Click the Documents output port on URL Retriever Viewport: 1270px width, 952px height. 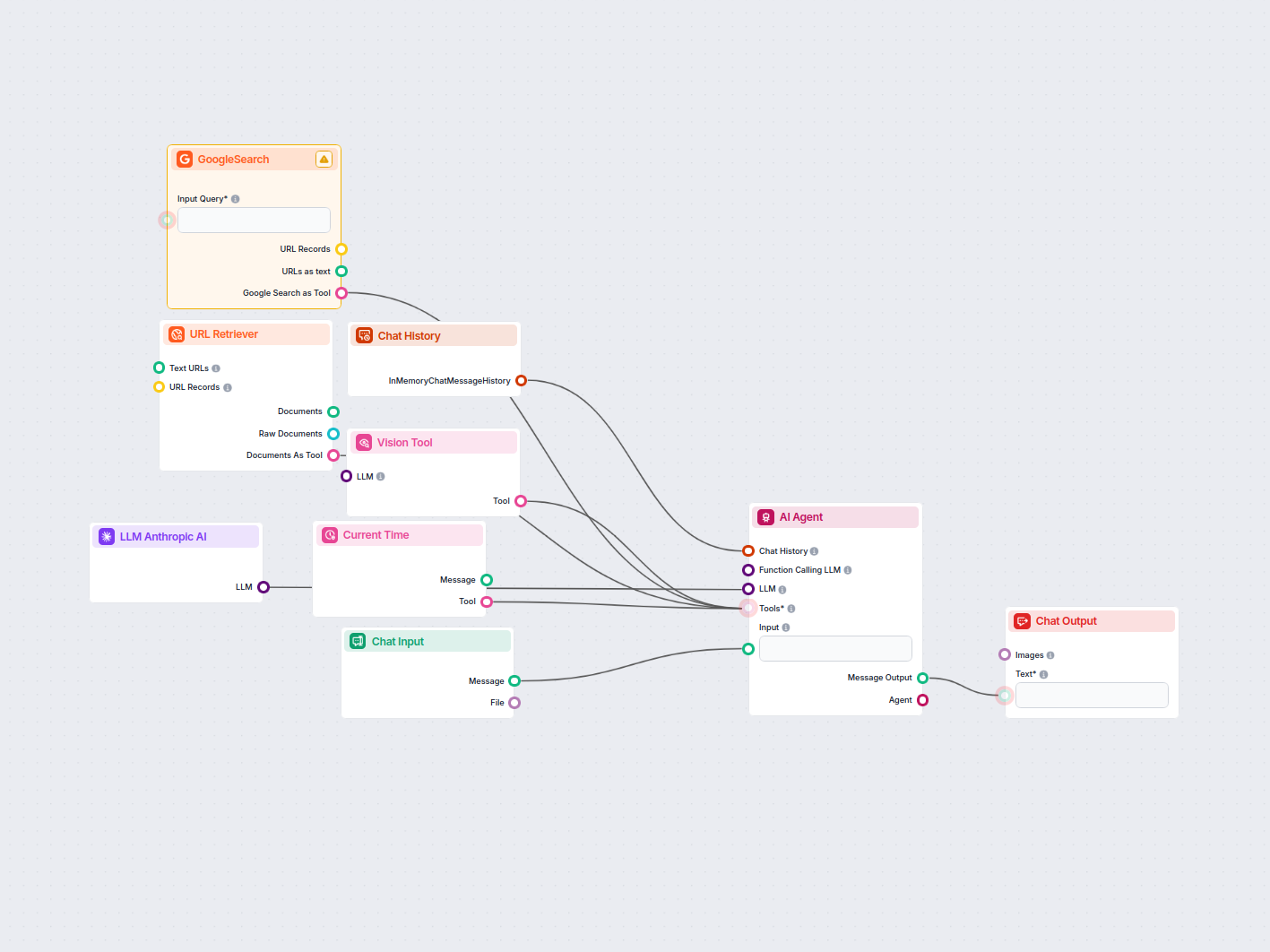click(333, 411)
